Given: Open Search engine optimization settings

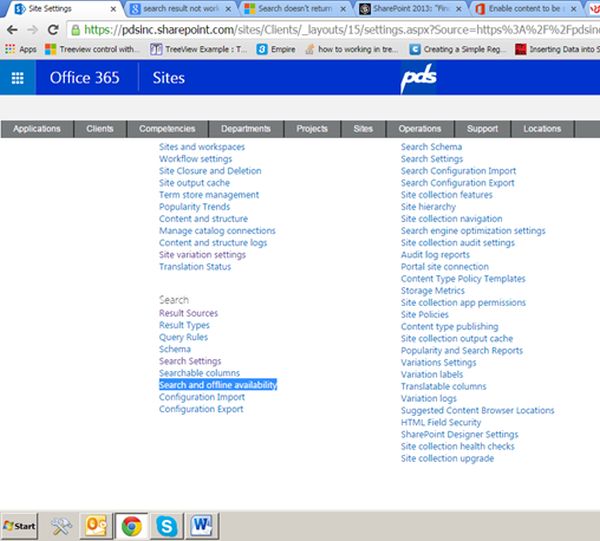Looking at the screenshot, I should point(473,231).
